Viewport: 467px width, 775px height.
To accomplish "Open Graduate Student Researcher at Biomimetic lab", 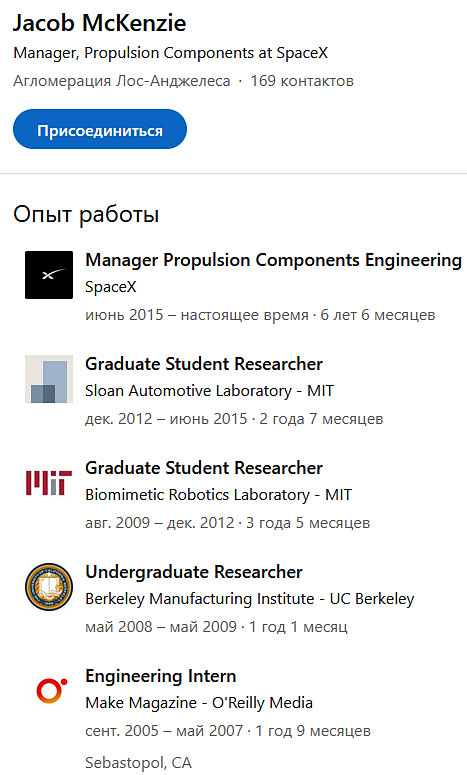I will (x=204, y=468).
